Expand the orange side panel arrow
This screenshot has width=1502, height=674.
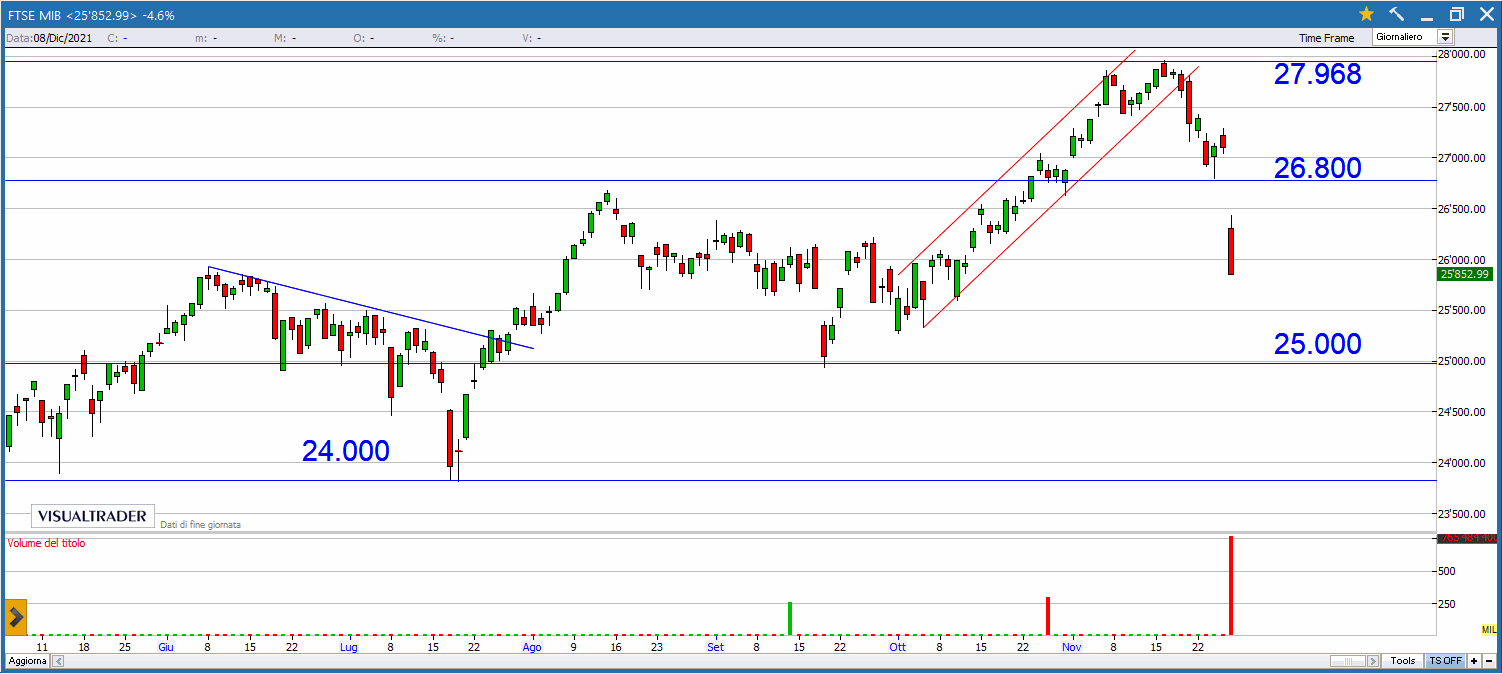[15, 618]
